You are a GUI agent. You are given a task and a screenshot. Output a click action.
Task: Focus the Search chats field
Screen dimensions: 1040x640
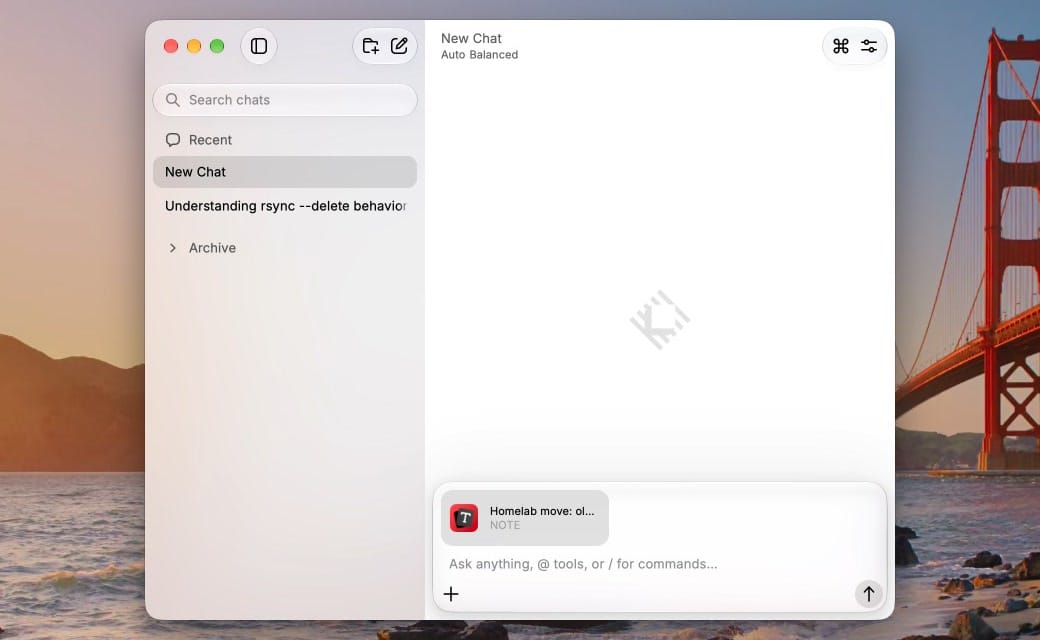[x=285, y=99]
